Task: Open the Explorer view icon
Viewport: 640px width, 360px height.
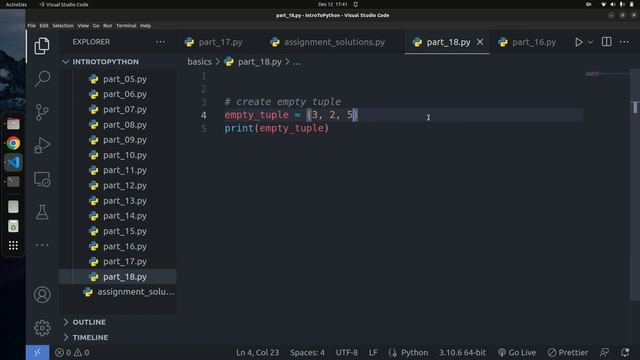Action: pyautogui.click(x=42, y=46)
